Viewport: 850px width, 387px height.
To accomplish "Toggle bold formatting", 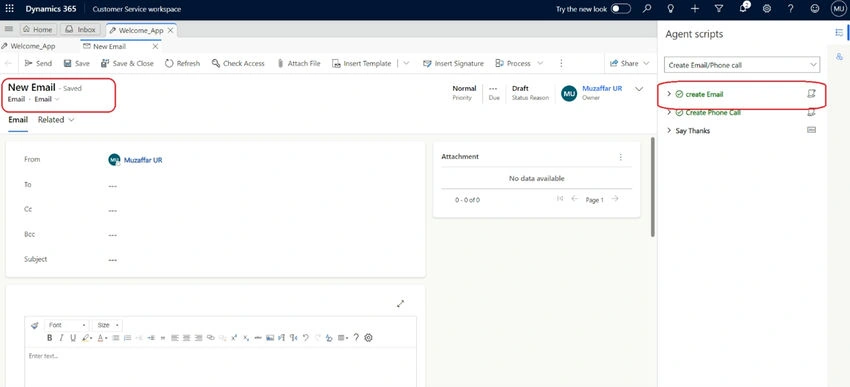I will tap(49, 338).
